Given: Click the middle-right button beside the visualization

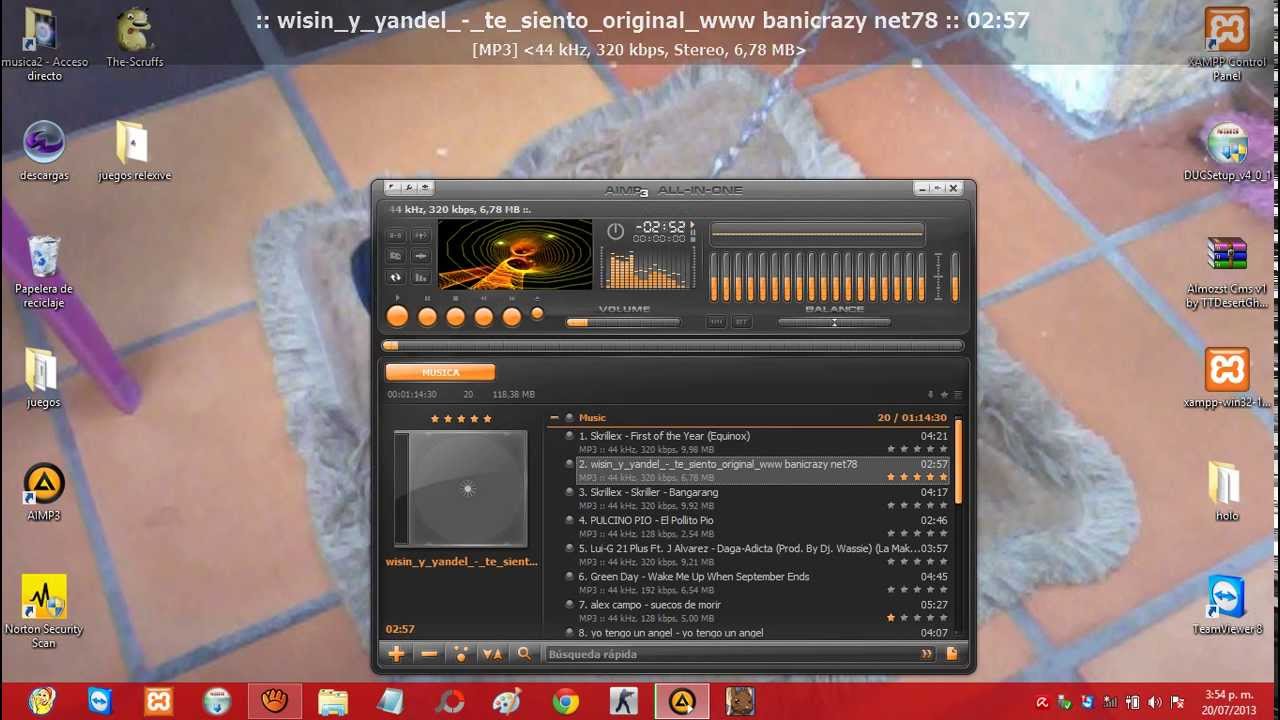Looking at the screenshot, I should [421, 256].
